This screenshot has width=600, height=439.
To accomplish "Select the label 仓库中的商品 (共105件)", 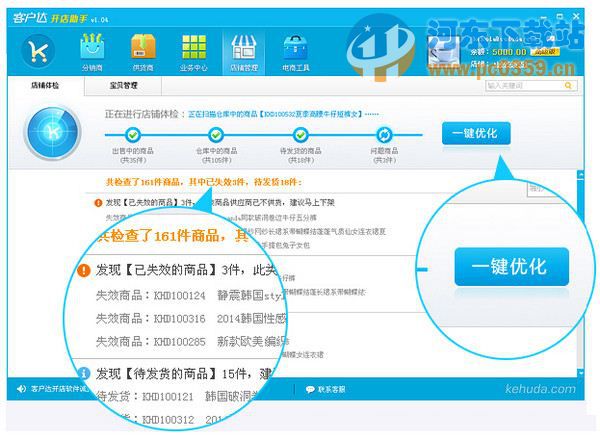I will tap(217, 155).
